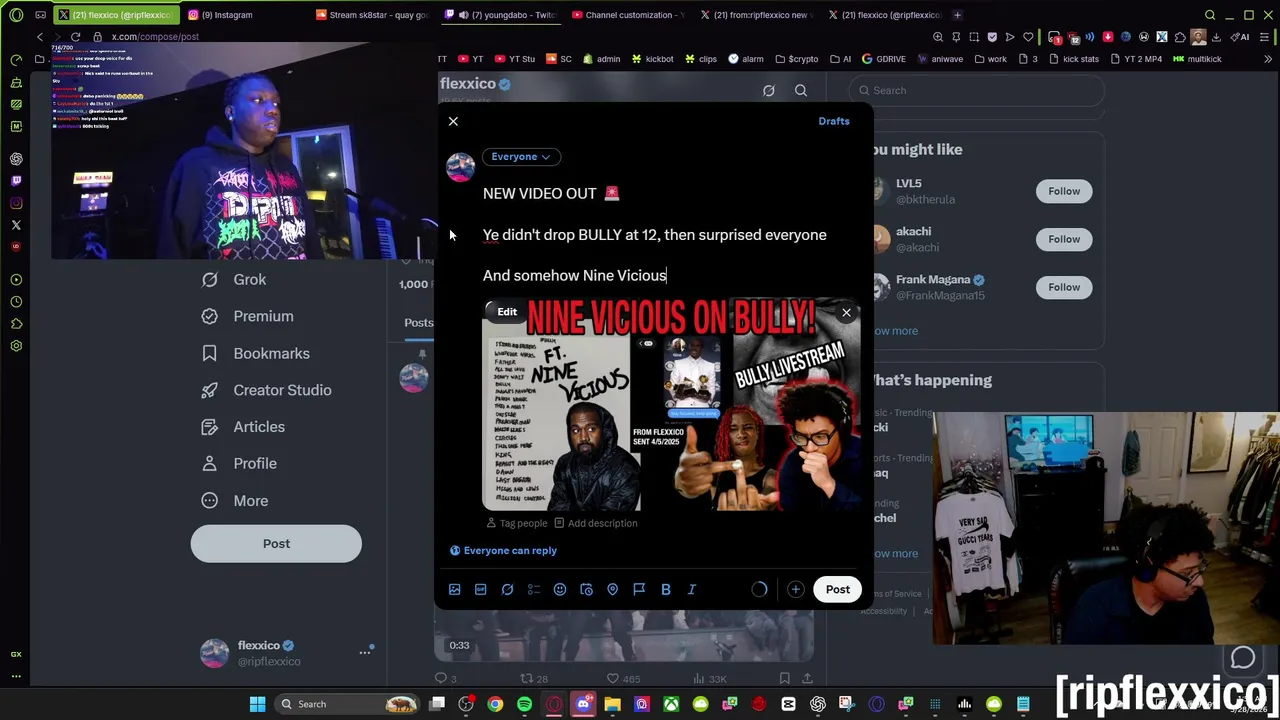This screenshot has width=1280, height=720.
Task: Schedule the post with calendar icon
Action: tap(586, 590)
